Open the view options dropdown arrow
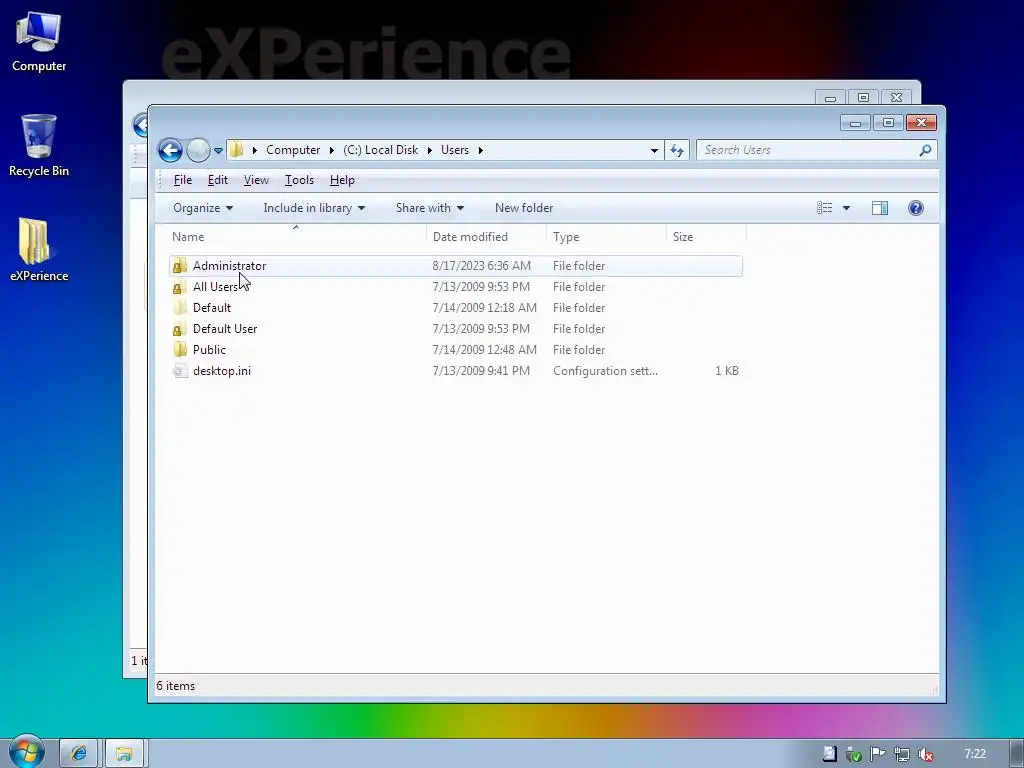The width and height of the screenshot is (1024, 768). (846, 208)
